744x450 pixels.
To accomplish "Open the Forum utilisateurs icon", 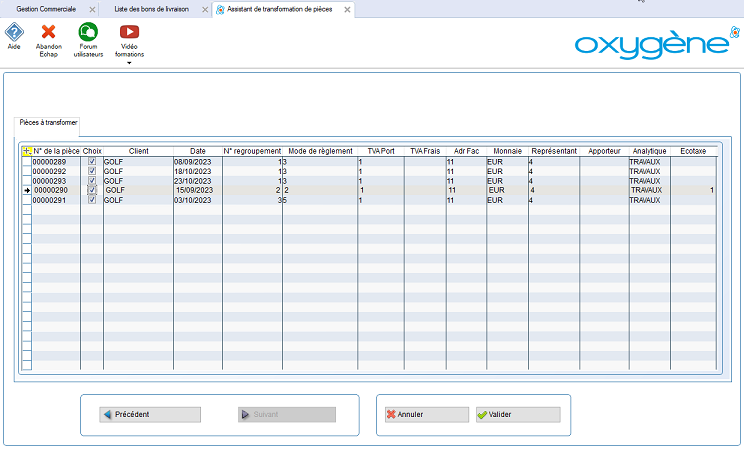I will click(x=89, y=32).
